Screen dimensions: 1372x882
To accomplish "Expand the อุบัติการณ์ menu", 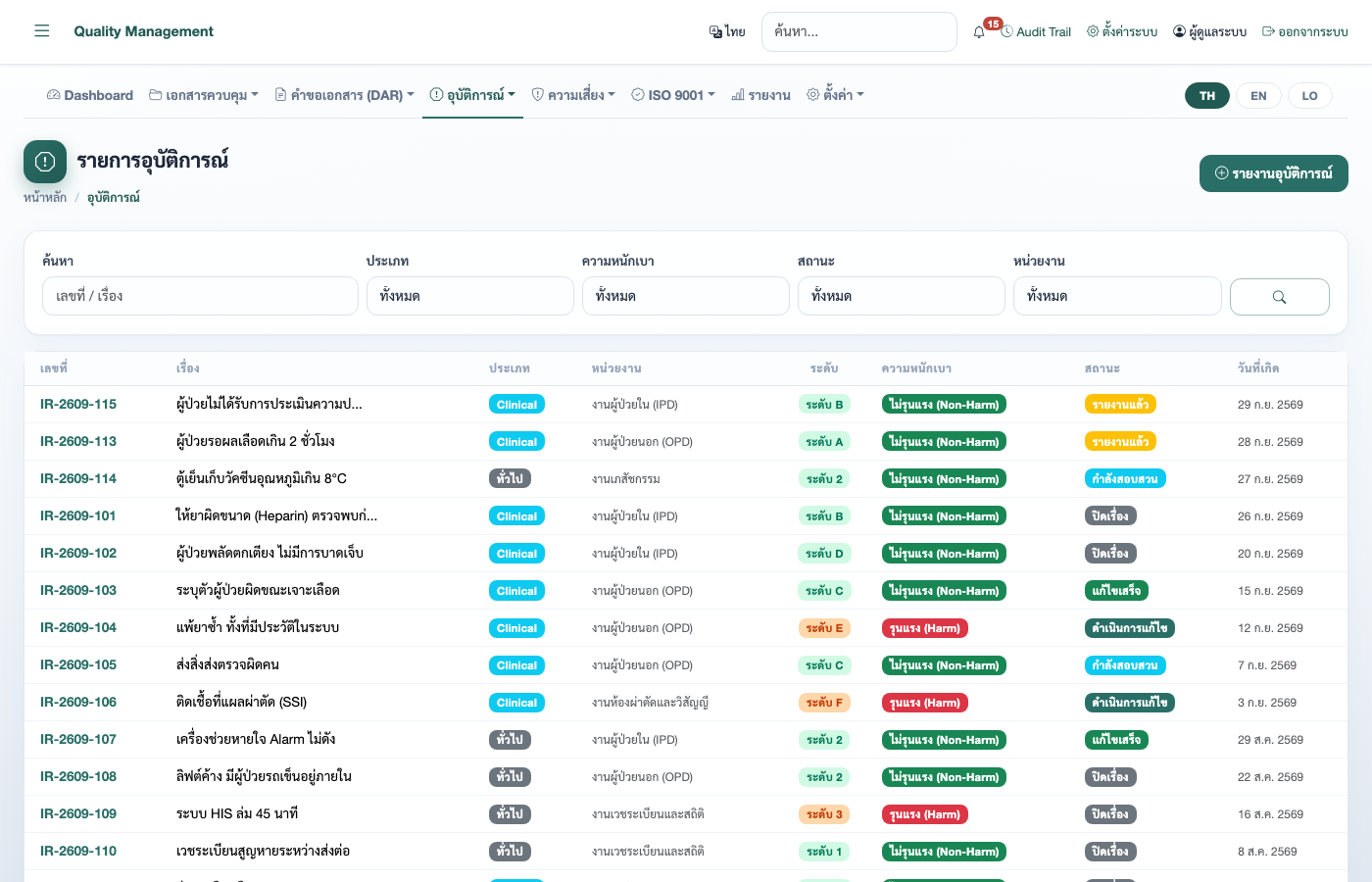I will click(472, 95).
